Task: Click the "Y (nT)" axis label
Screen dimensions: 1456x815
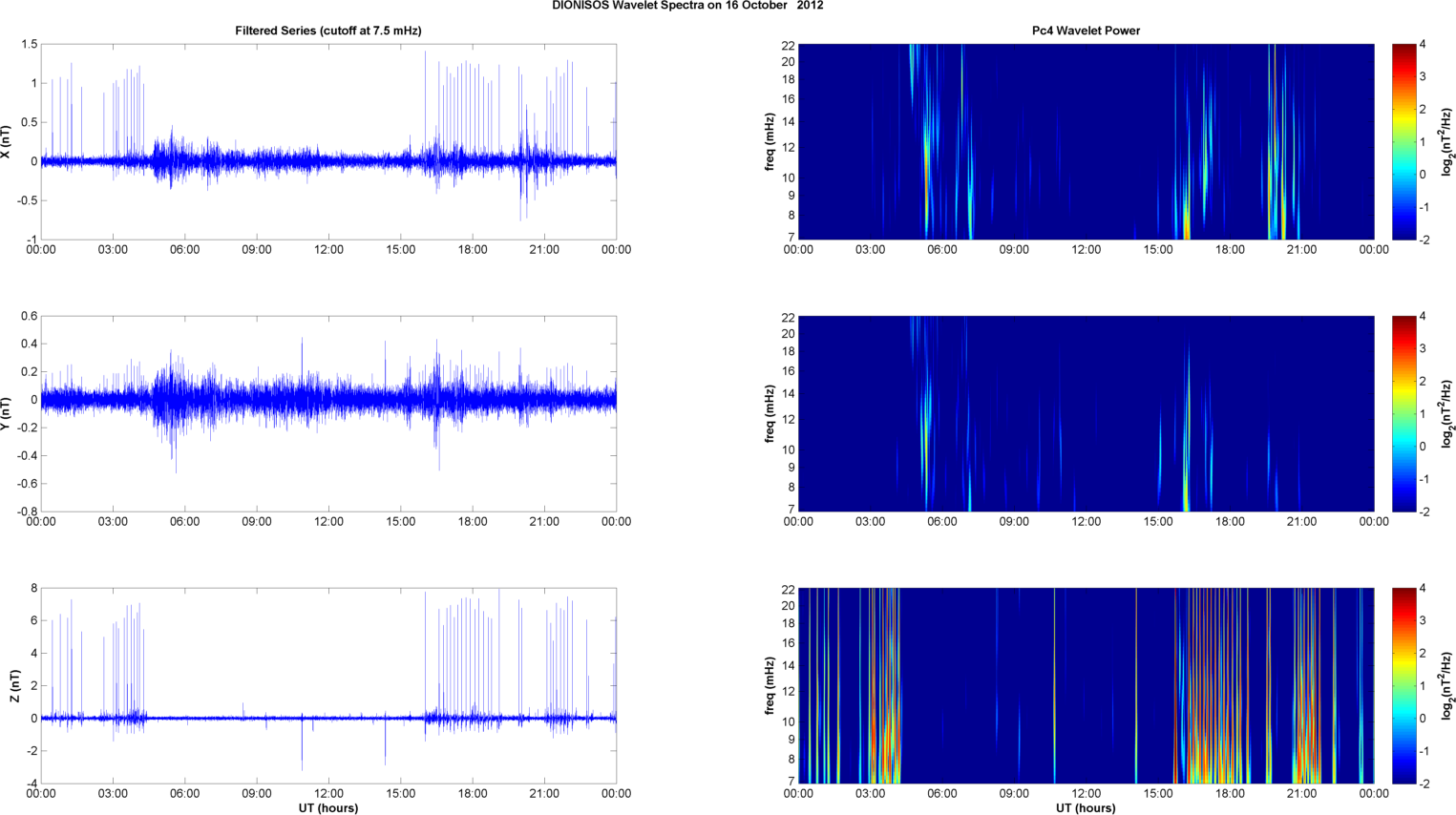Action: pos(8,413)
